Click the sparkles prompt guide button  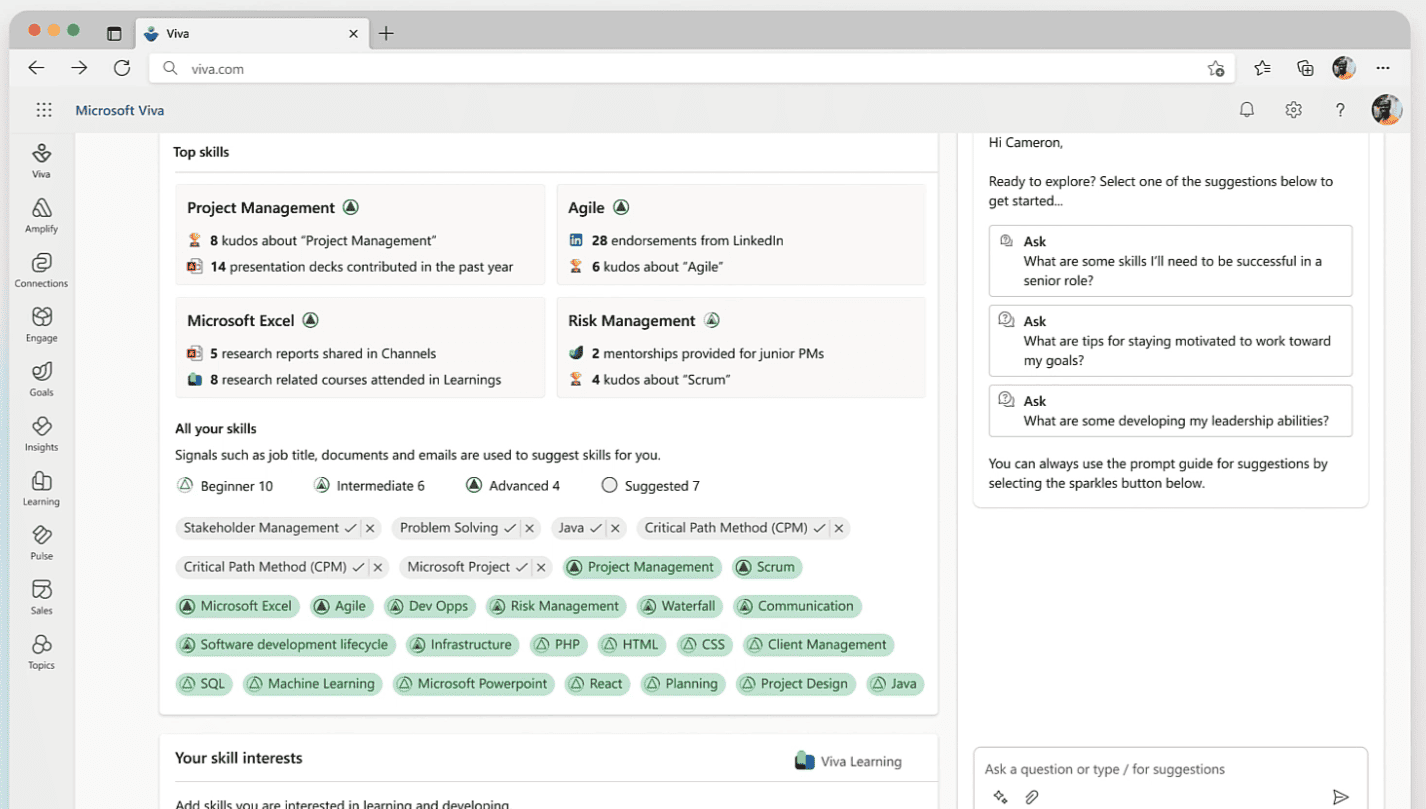1000,797
